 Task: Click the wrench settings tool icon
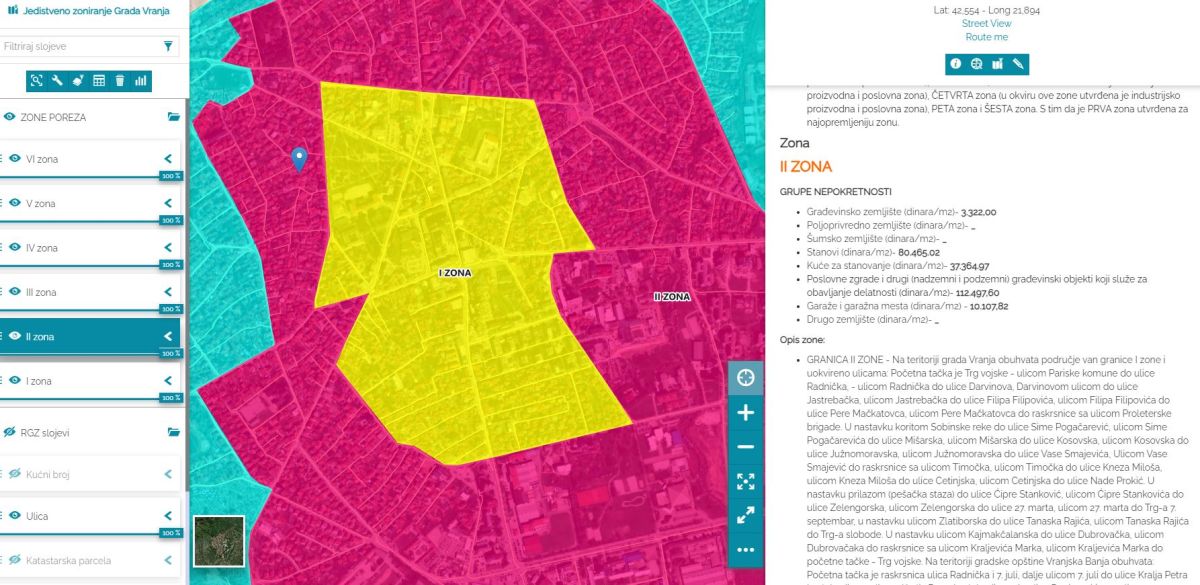tap(58, 81)
